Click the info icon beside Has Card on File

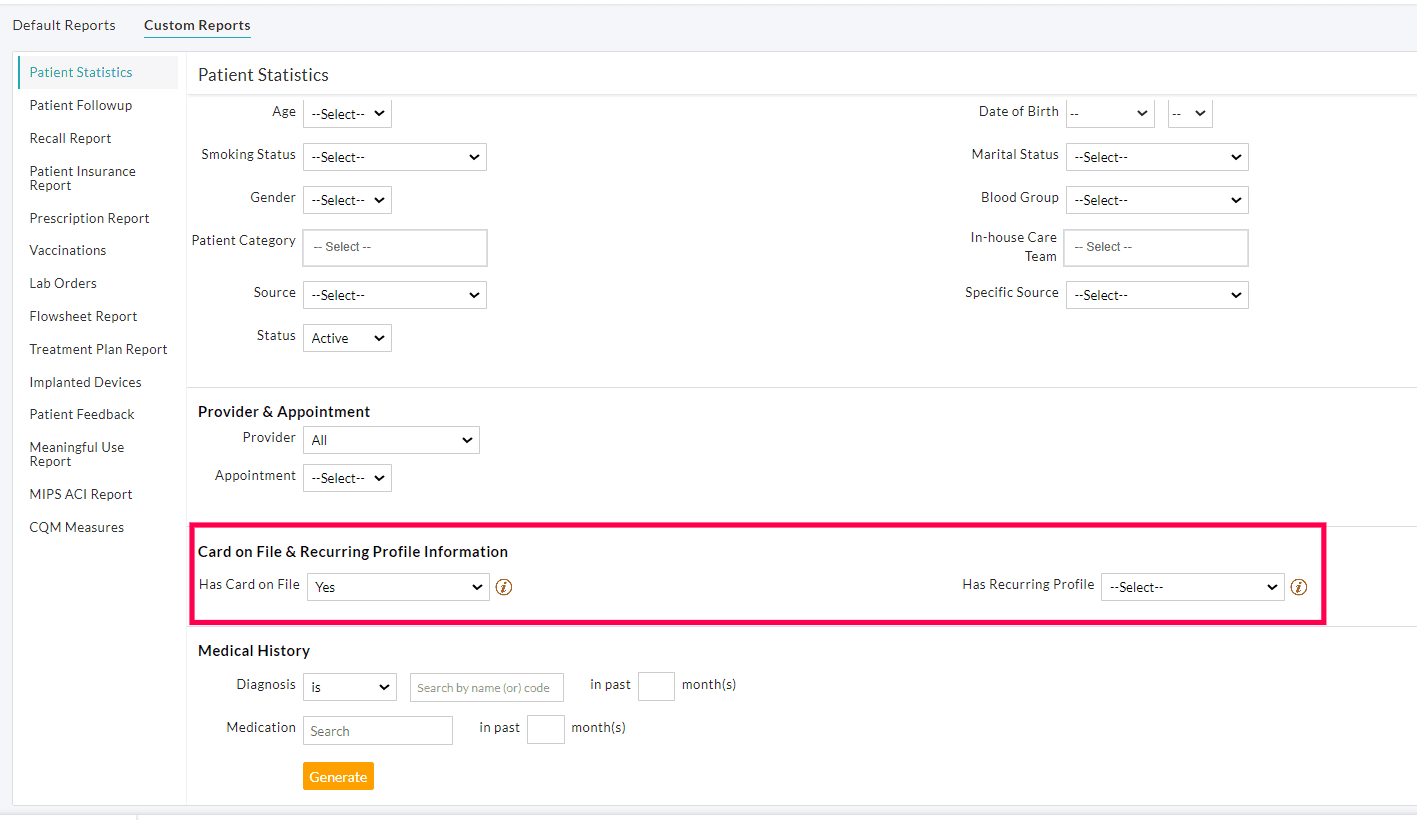[x=503, y=587]
